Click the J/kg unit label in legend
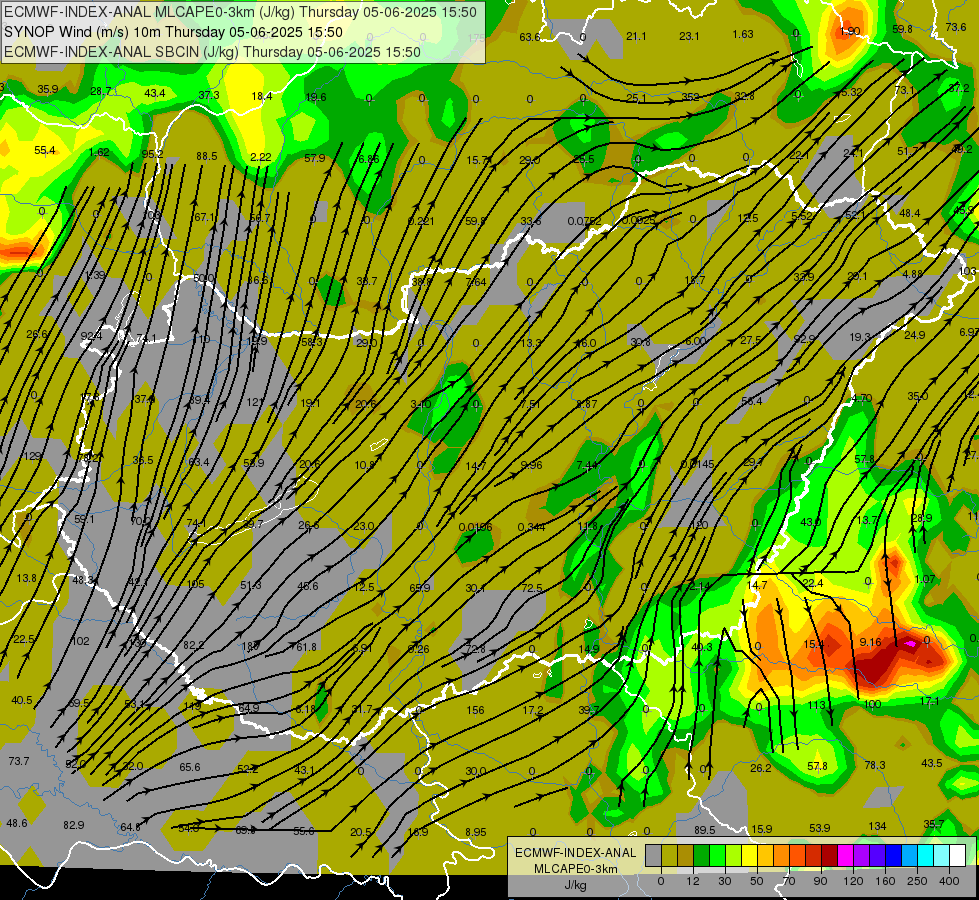The height and width of the screenshot is (900, 979). 575,885
